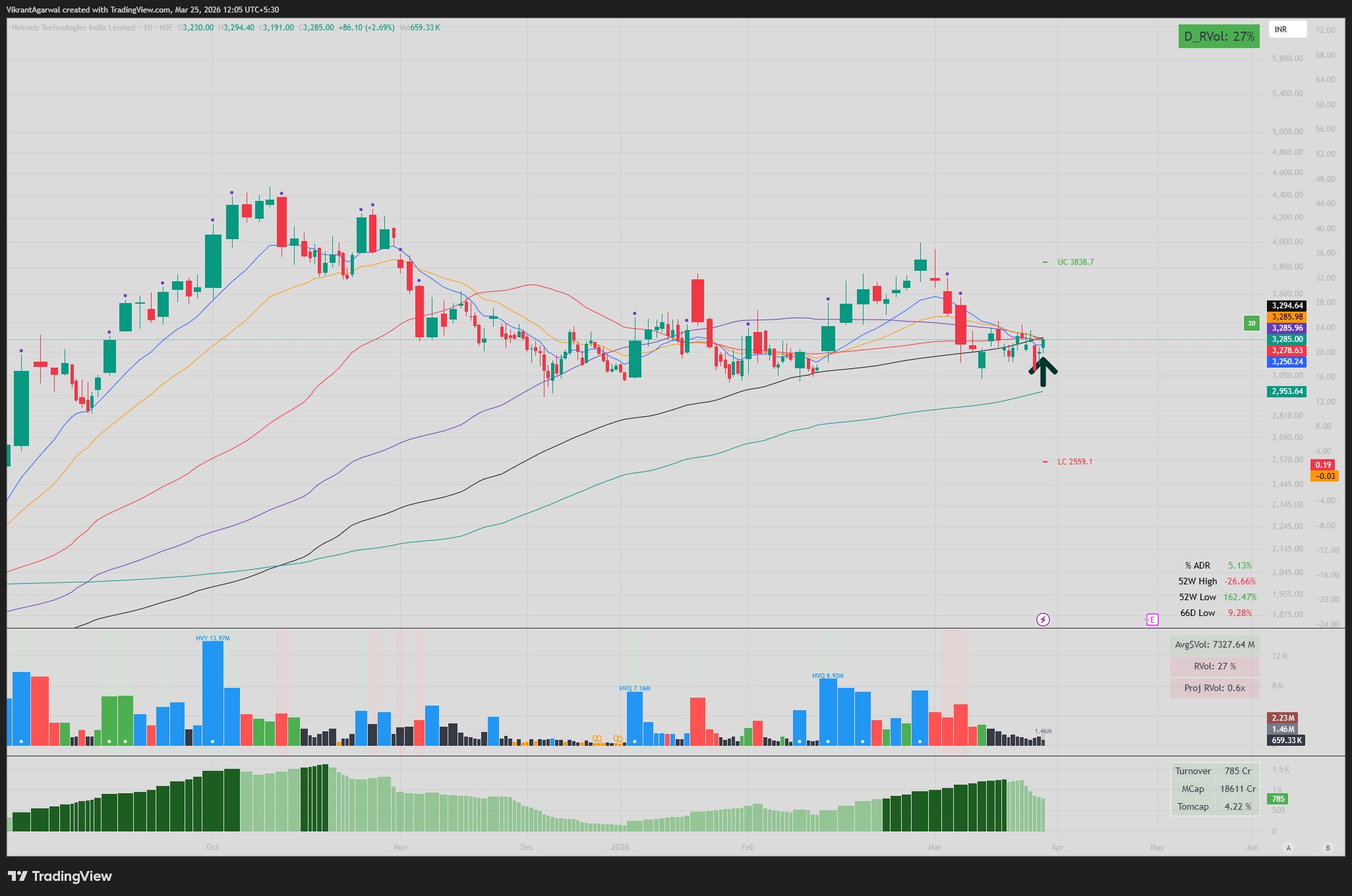Click the LC 2559.1 lower circuit label

(x=1074, y=462)
